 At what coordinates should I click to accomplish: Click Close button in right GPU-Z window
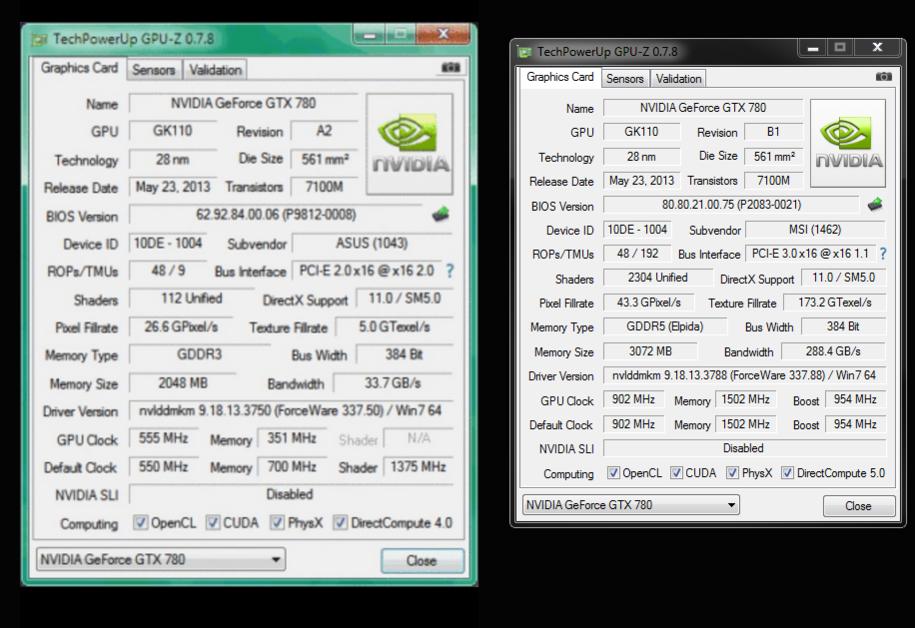(858, 506)
